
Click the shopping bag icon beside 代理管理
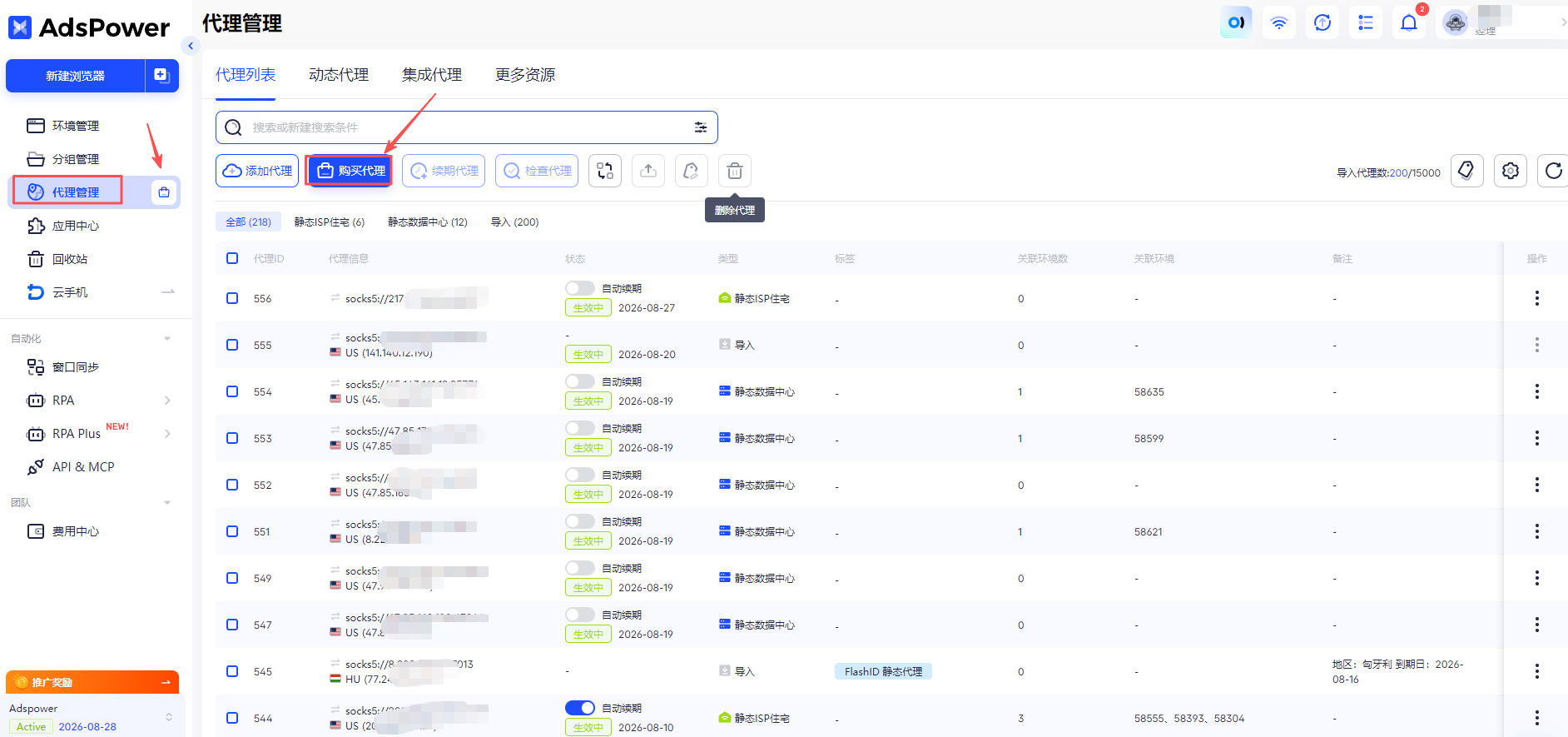point(164,192)
